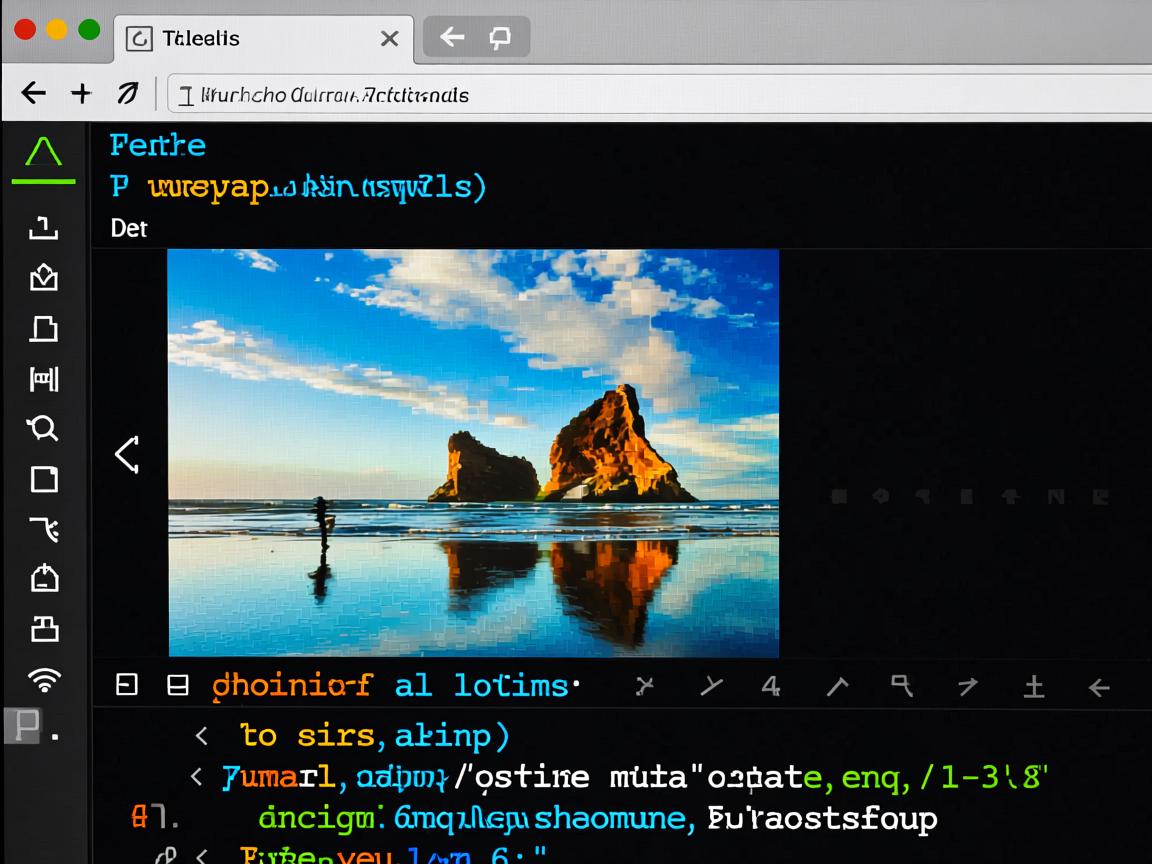Viewport: 1152px width, 864px height.
Task: Click the flag icon in the panel toolbar
Action: [x=901, y=686]
